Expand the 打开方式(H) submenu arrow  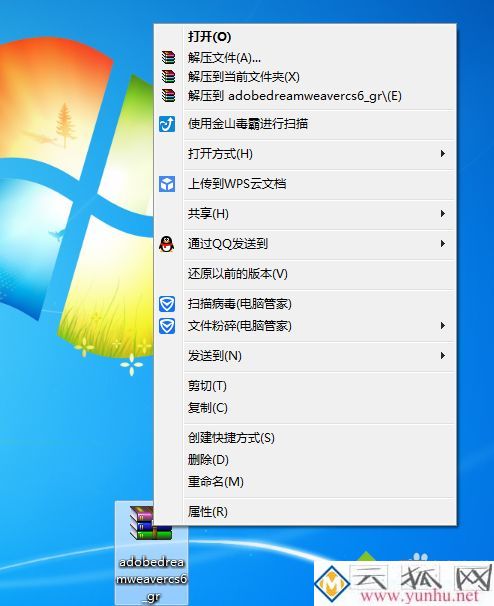[443, 154]
